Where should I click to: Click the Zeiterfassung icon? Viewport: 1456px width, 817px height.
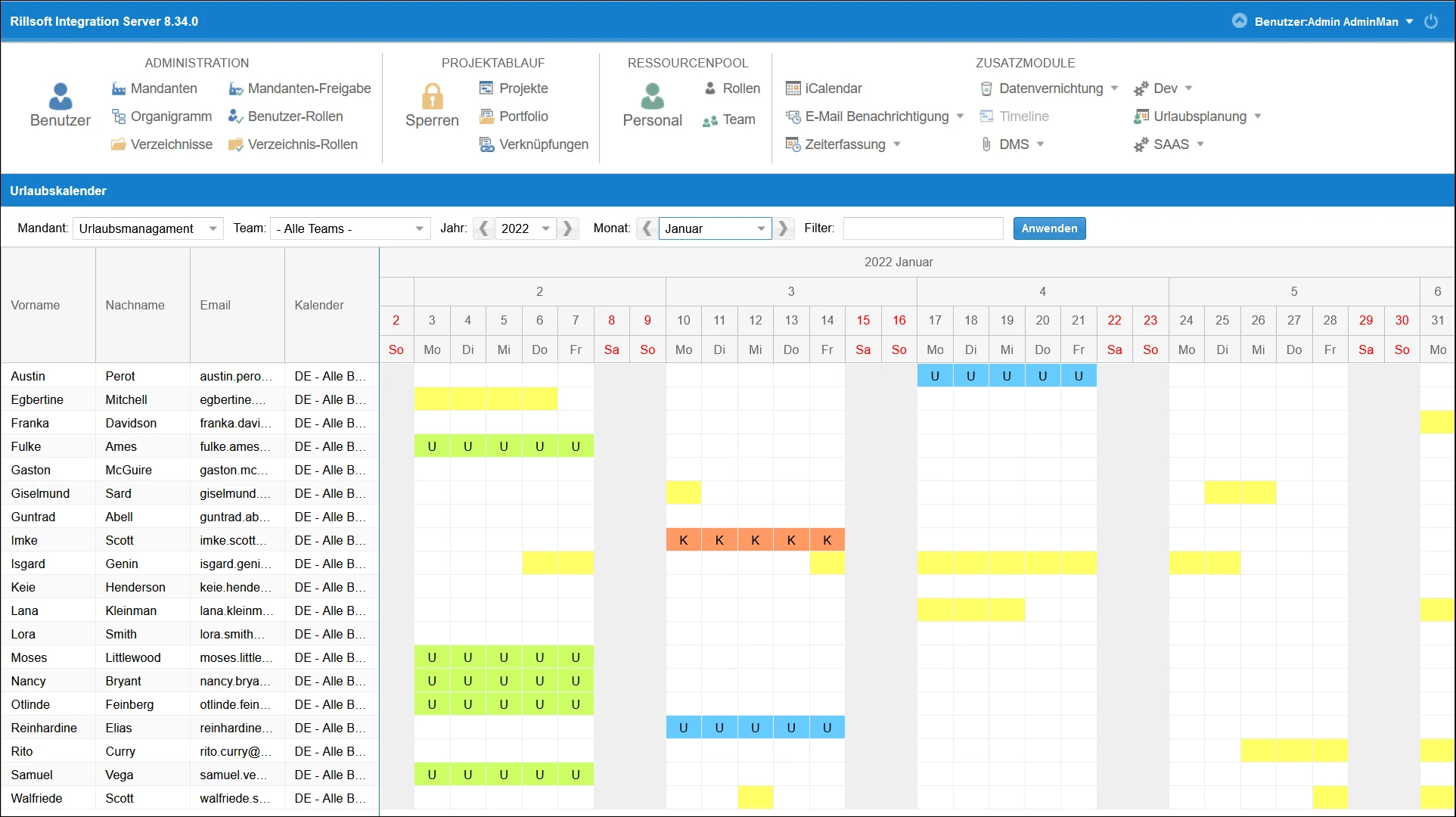(x=793, y=144)
